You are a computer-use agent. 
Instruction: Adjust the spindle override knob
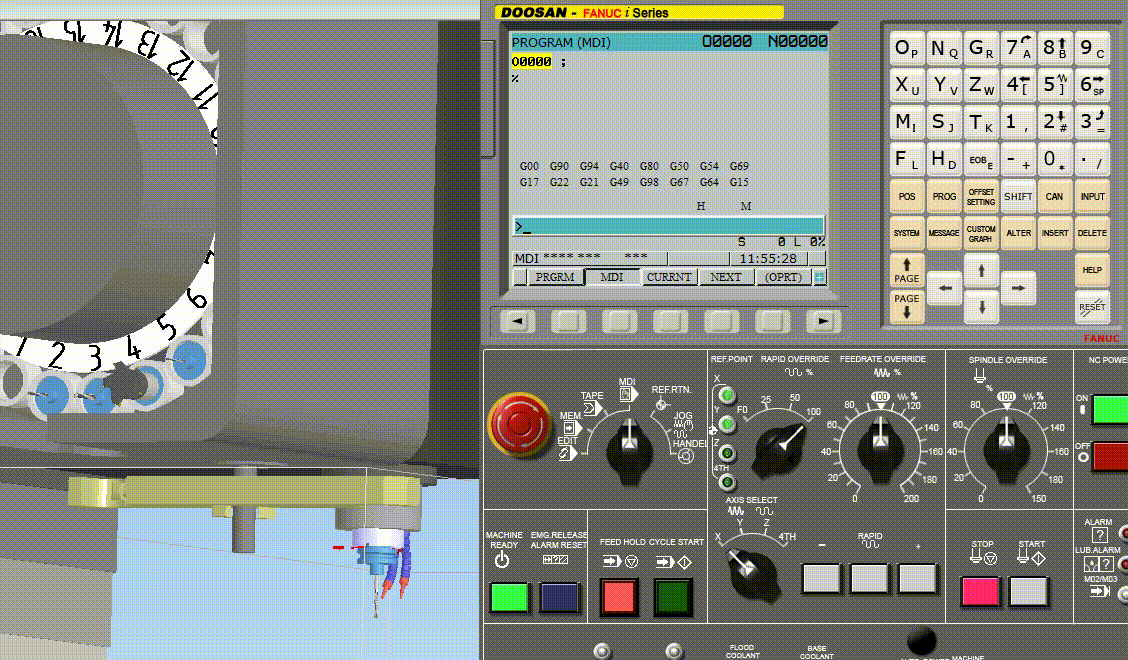click(x=1006, y=452)
